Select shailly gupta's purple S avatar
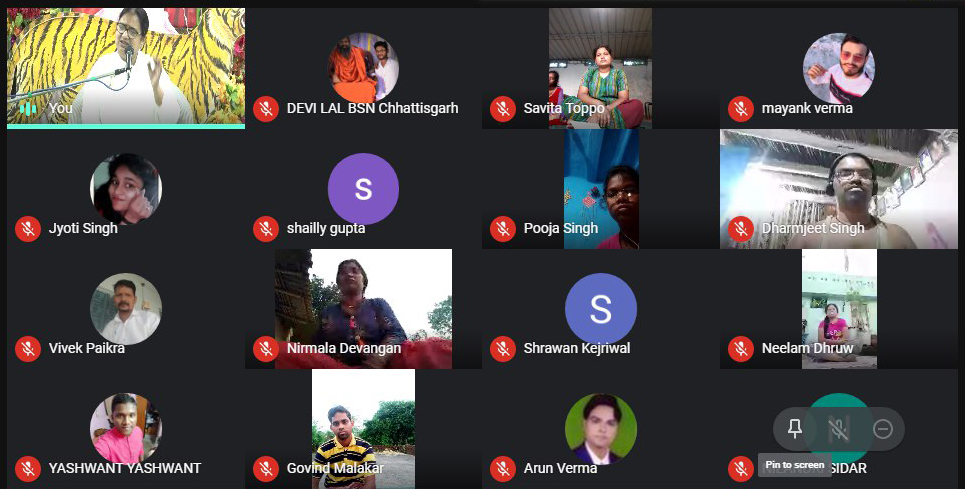Image resolution: width=965 pixels, height=491 pixels. pyautogui.click(x=363, y=188)
